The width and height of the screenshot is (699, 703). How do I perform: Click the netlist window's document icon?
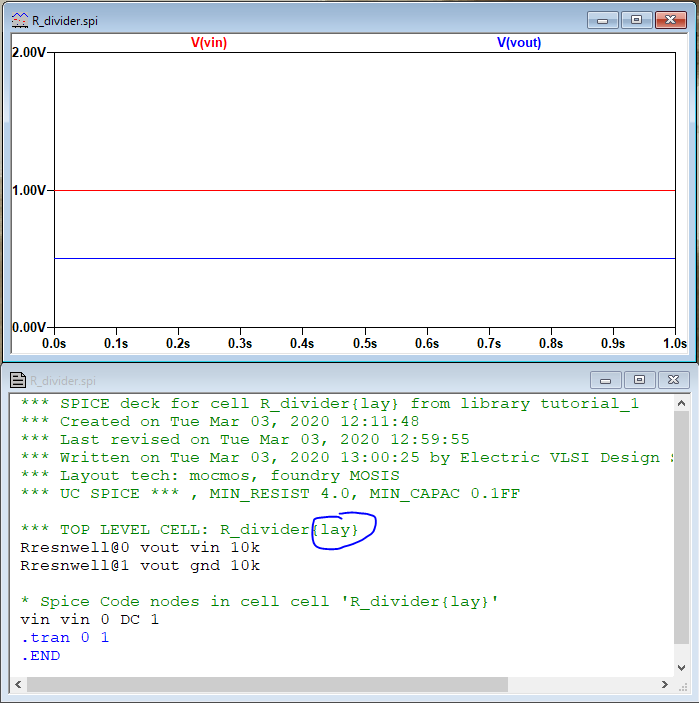[18, 380]
